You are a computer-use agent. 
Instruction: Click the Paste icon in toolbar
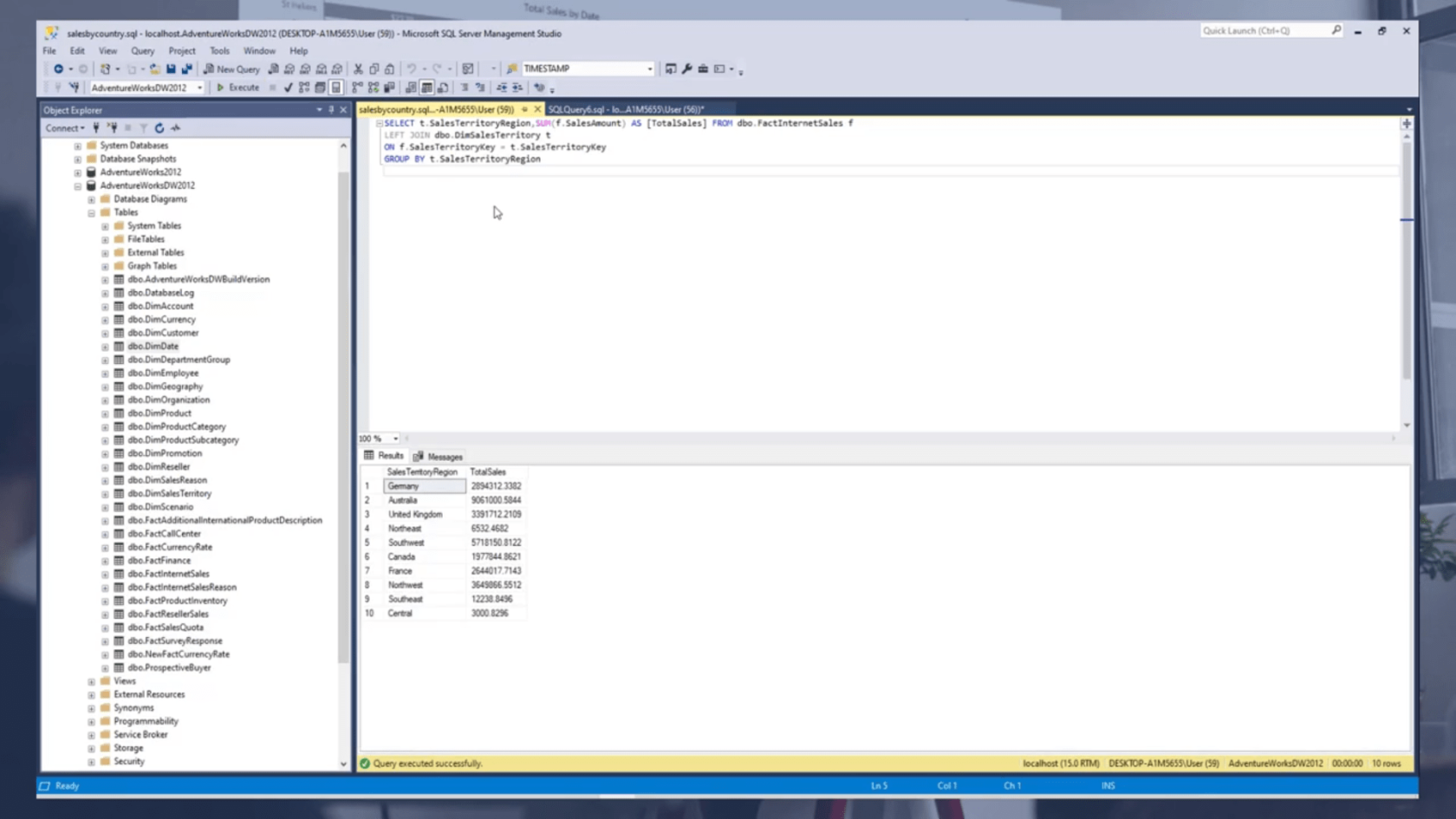389,68
